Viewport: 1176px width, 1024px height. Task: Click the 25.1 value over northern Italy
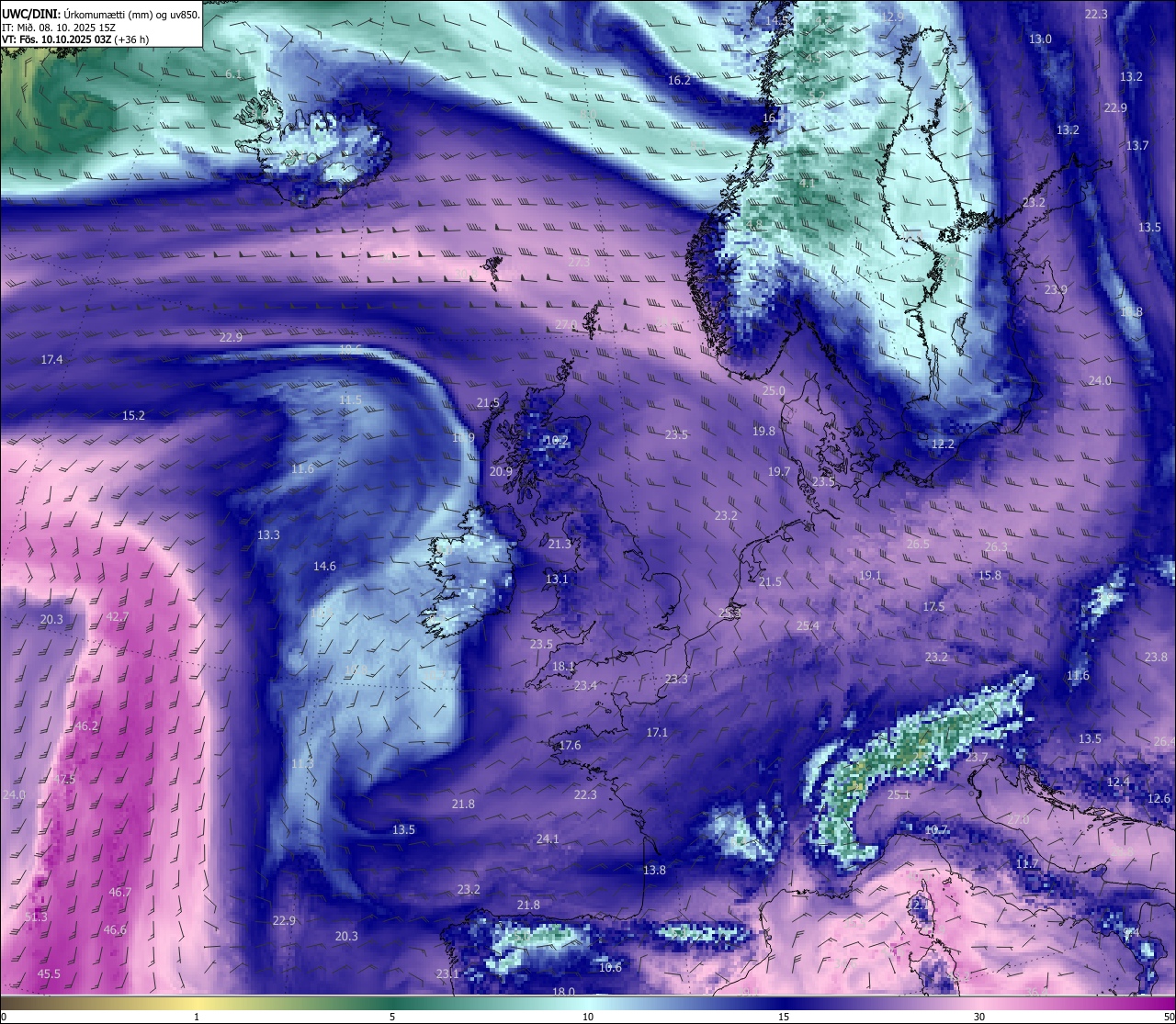(899, 794)
